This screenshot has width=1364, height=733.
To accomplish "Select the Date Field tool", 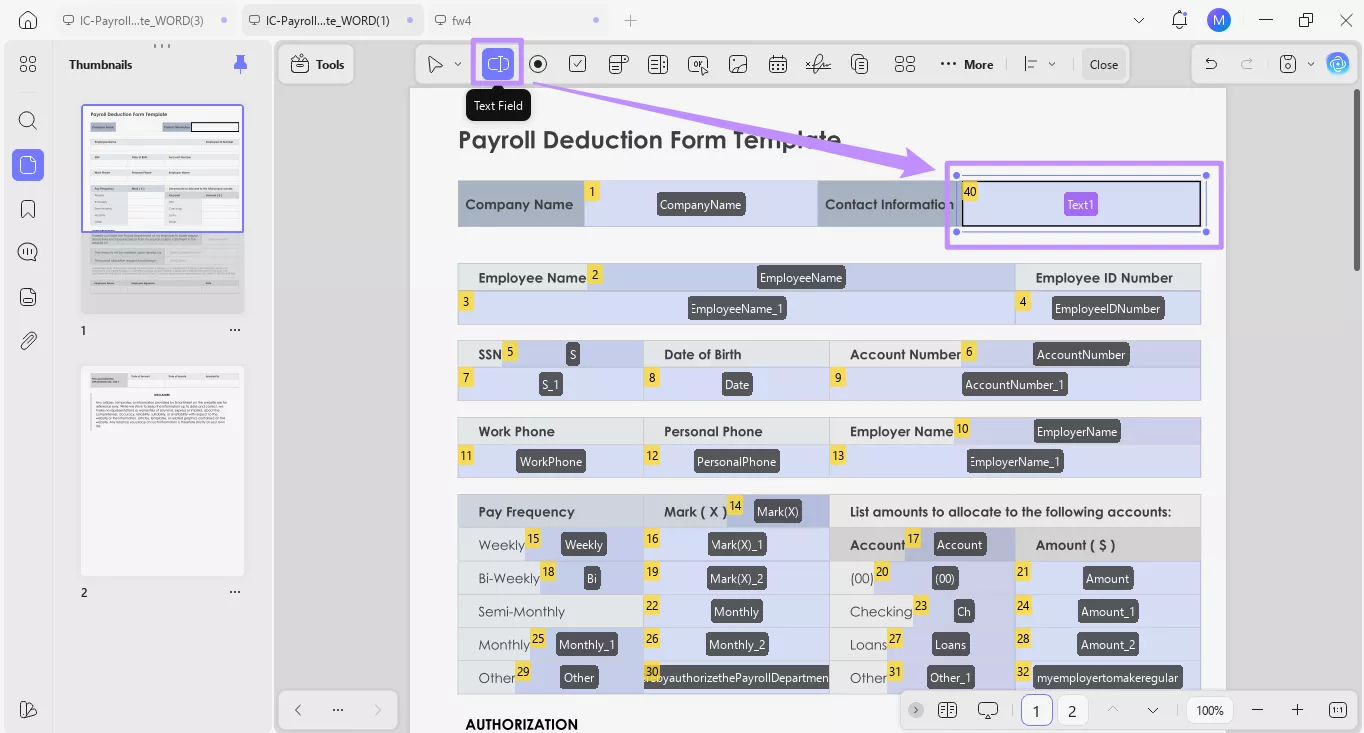I will click(x=778, y=64).
